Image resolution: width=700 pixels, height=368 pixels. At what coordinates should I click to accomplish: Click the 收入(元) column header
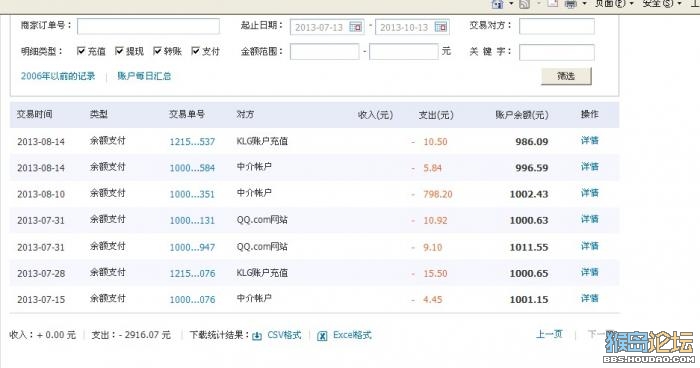[x=375, y=115]
